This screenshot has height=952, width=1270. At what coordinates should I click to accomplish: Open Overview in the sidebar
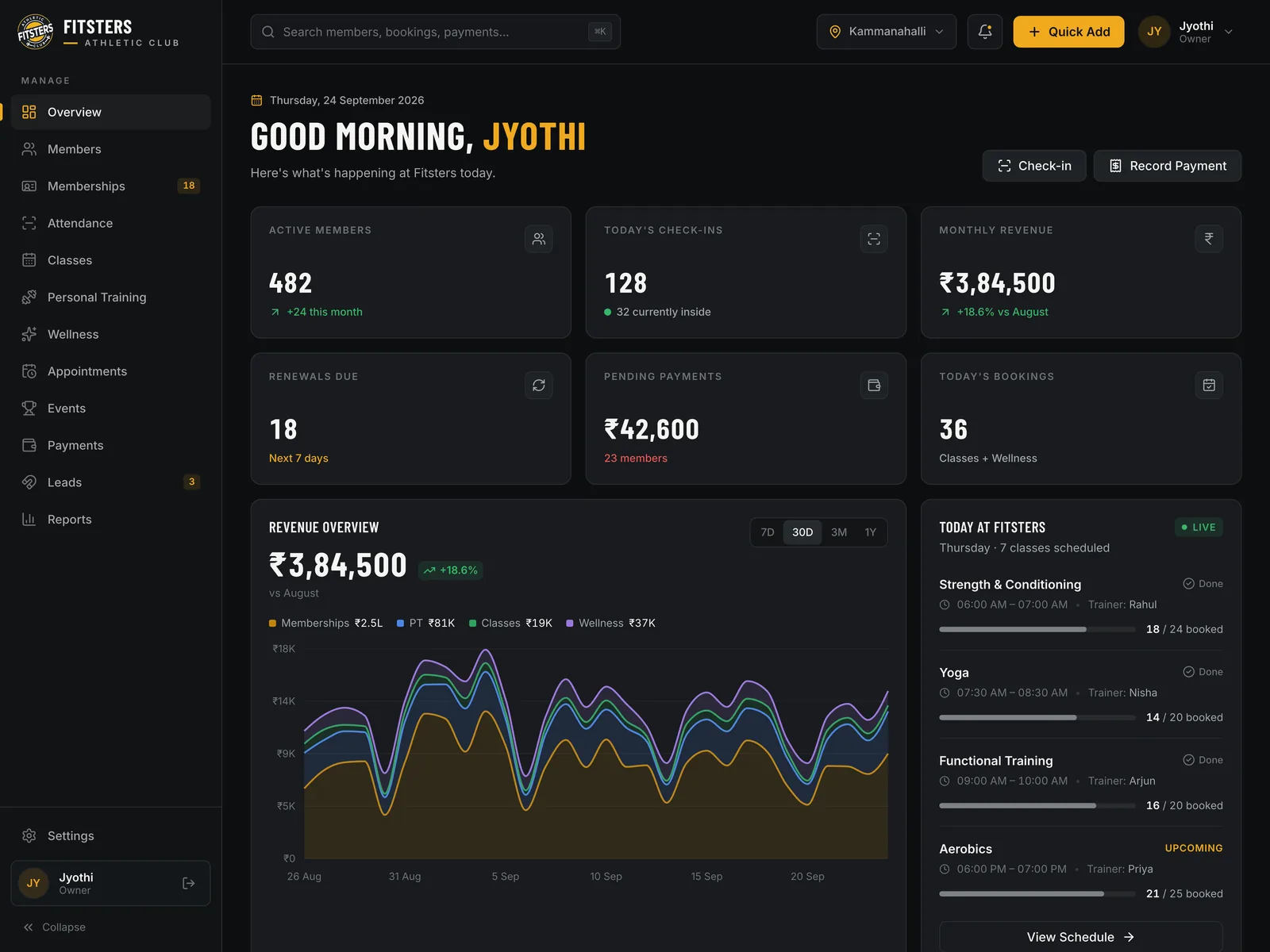pyautogui.click(x=110, y=112)
